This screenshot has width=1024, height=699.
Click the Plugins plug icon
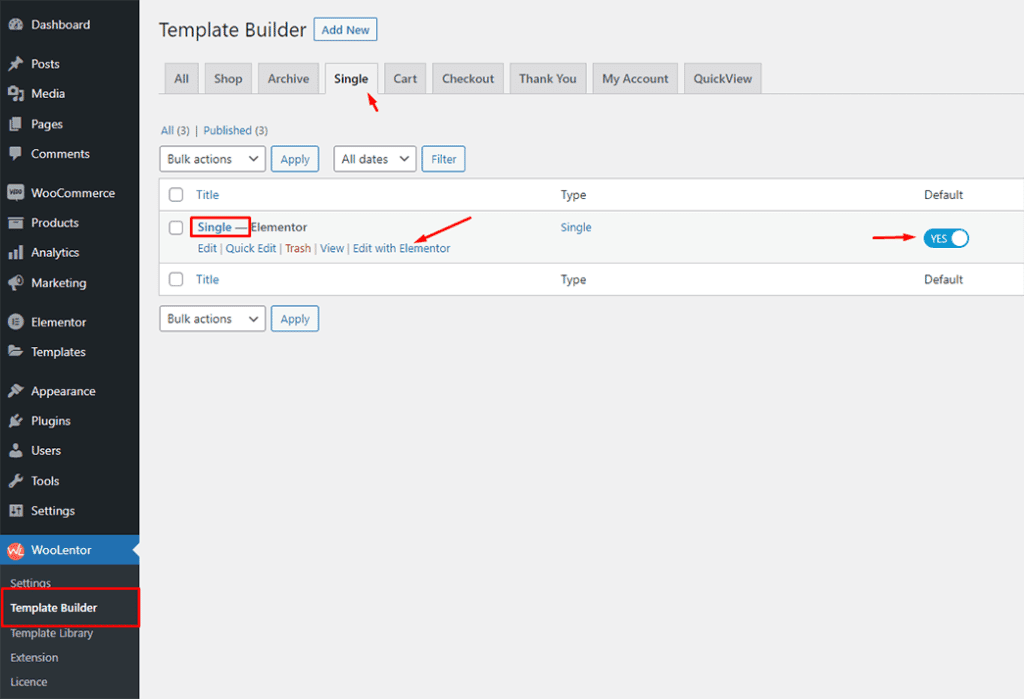16,421
